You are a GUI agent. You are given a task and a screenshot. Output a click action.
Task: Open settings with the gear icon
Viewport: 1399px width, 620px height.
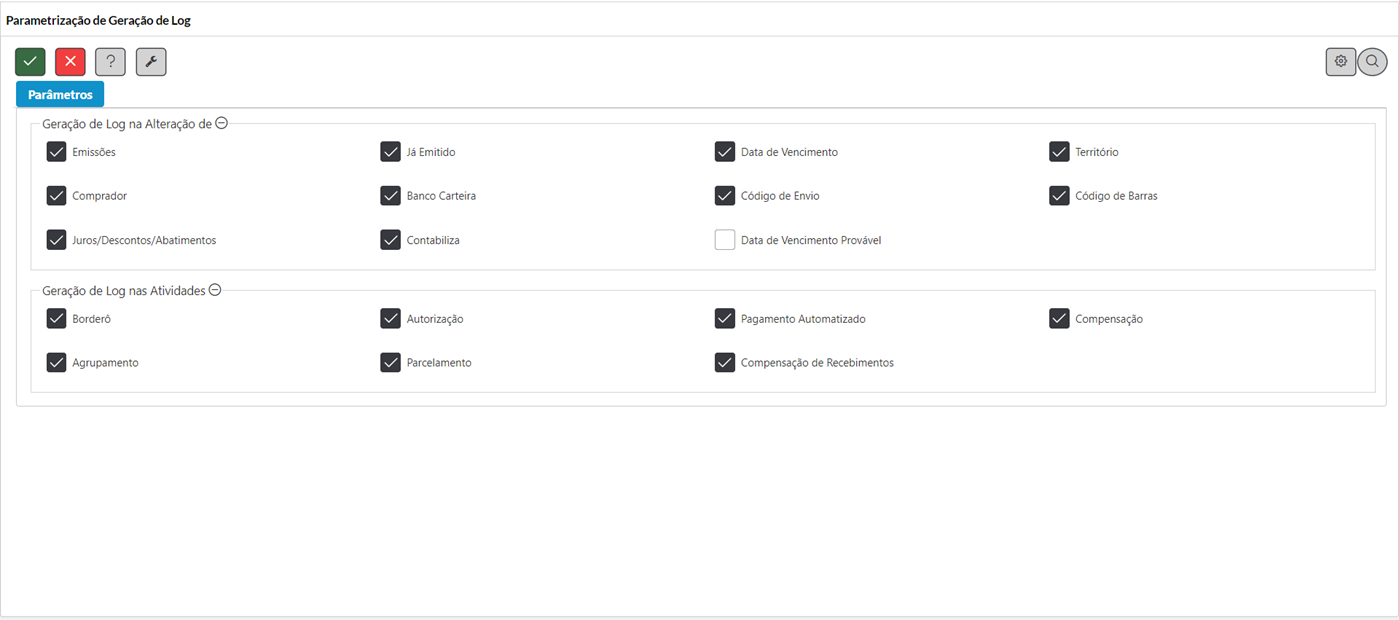[x=1341, y=62]
